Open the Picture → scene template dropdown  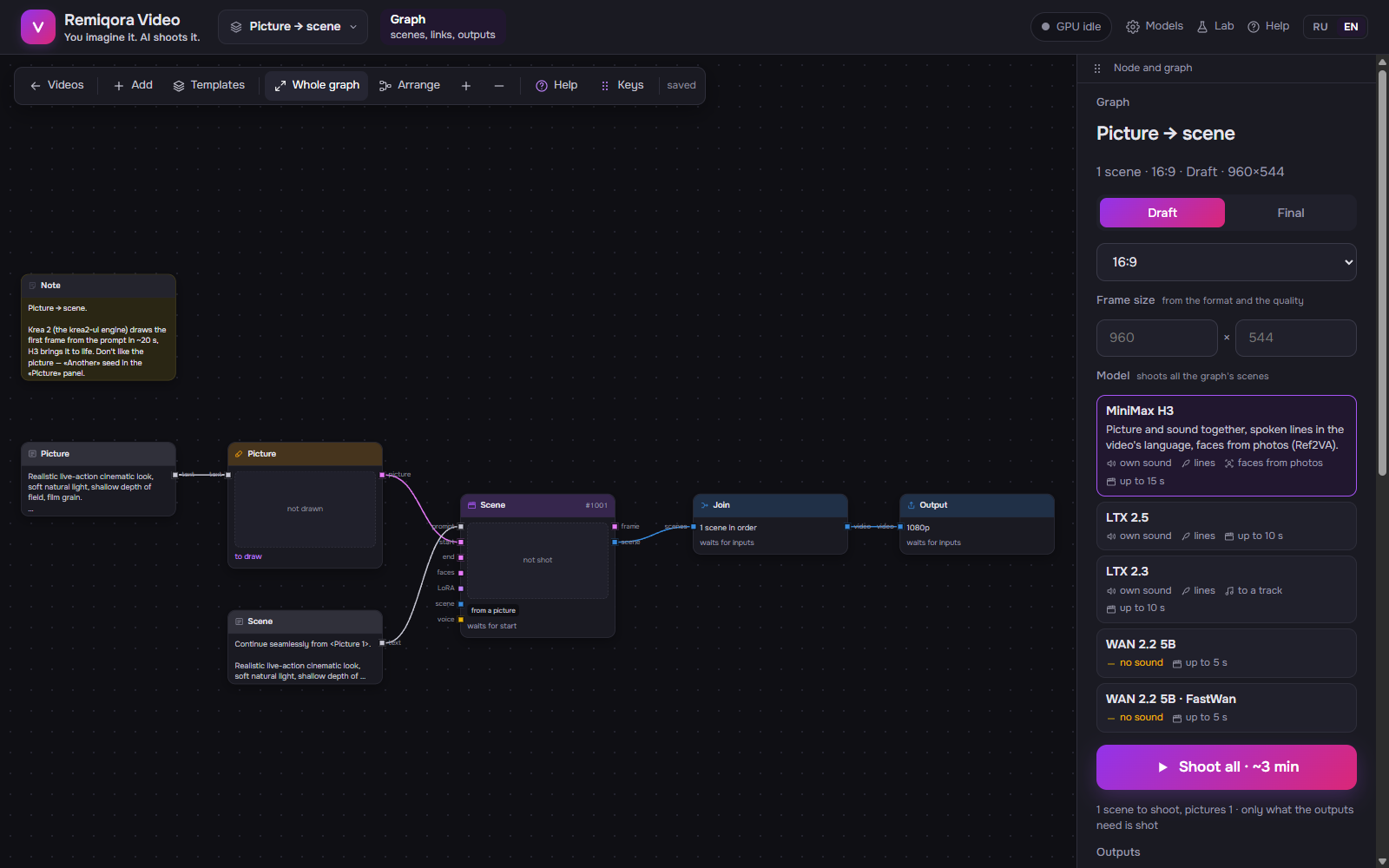tap(293, 27)
